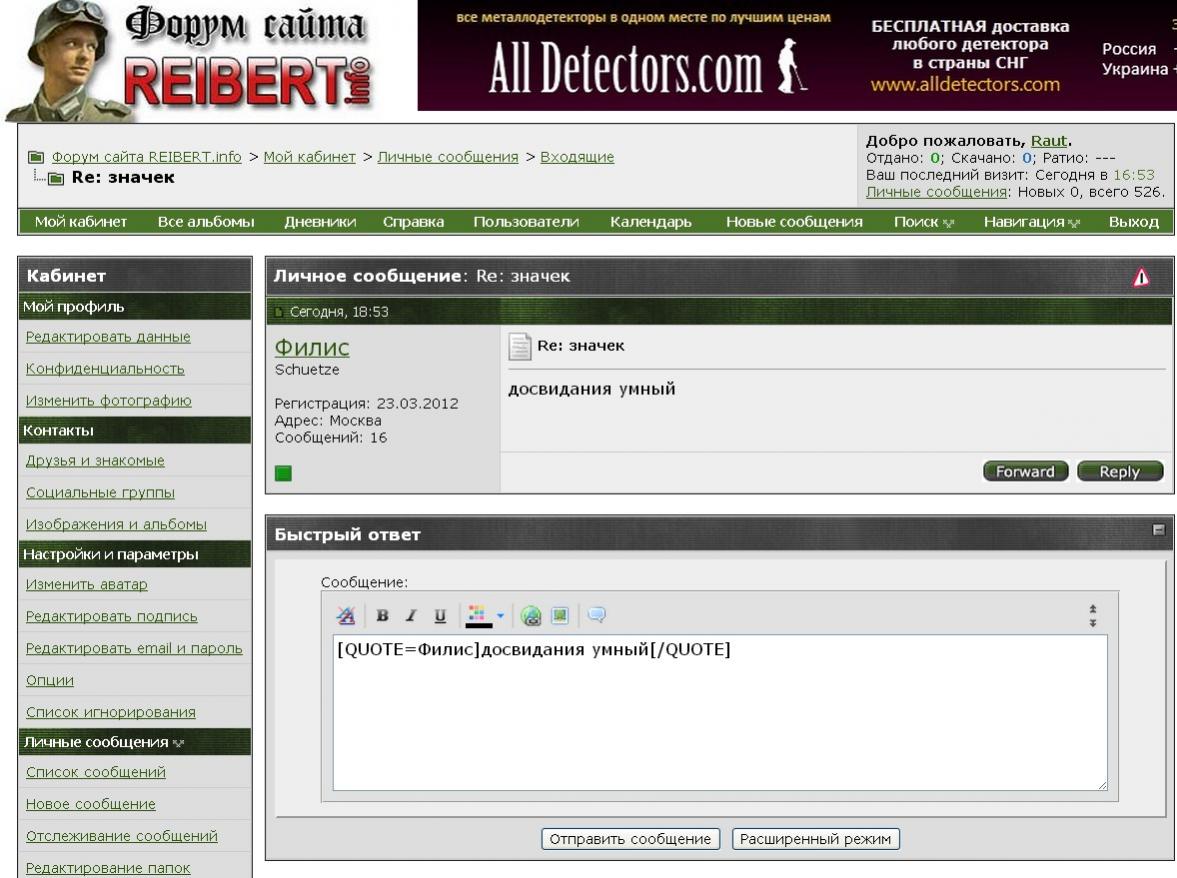Open Список сообщений in sidebar
This screenshot has width=1177, height=878.
96,772
